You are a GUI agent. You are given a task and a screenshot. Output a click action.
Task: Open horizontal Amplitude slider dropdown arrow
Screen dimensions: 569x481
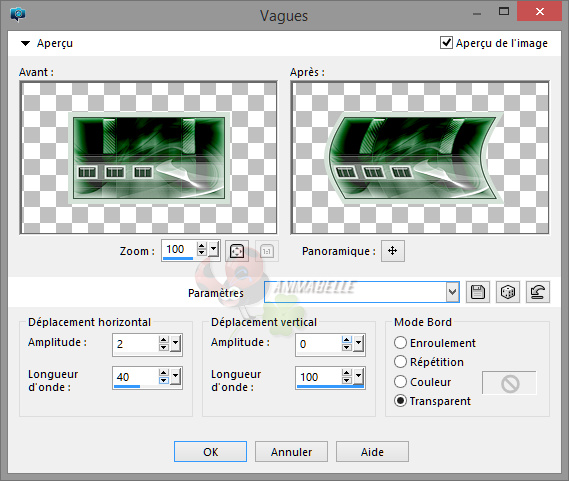click(x=176, y=343)
